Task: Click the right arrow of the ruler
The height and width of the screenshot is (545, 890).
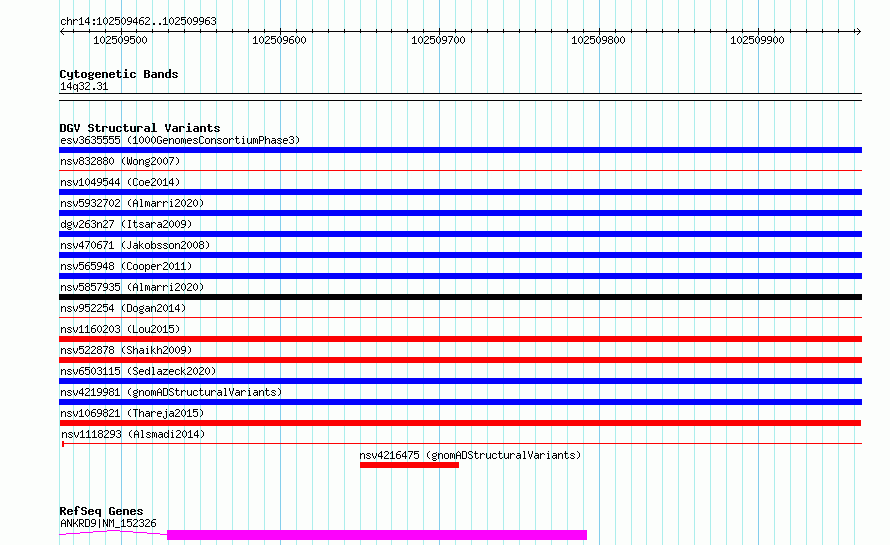Action: pyautogui.click(x=858, y=32)
